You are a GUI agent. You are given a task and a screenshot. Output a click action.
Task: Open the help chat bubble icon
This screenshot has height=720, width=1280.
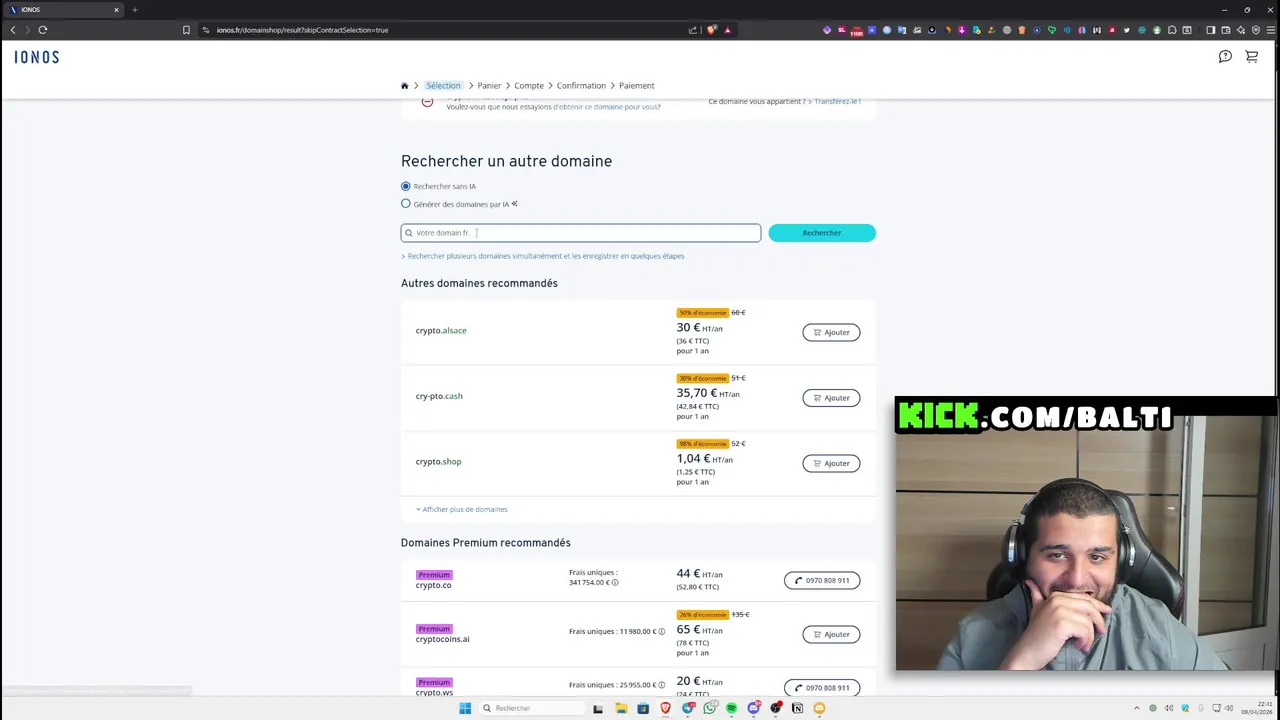click(1225, 57)
